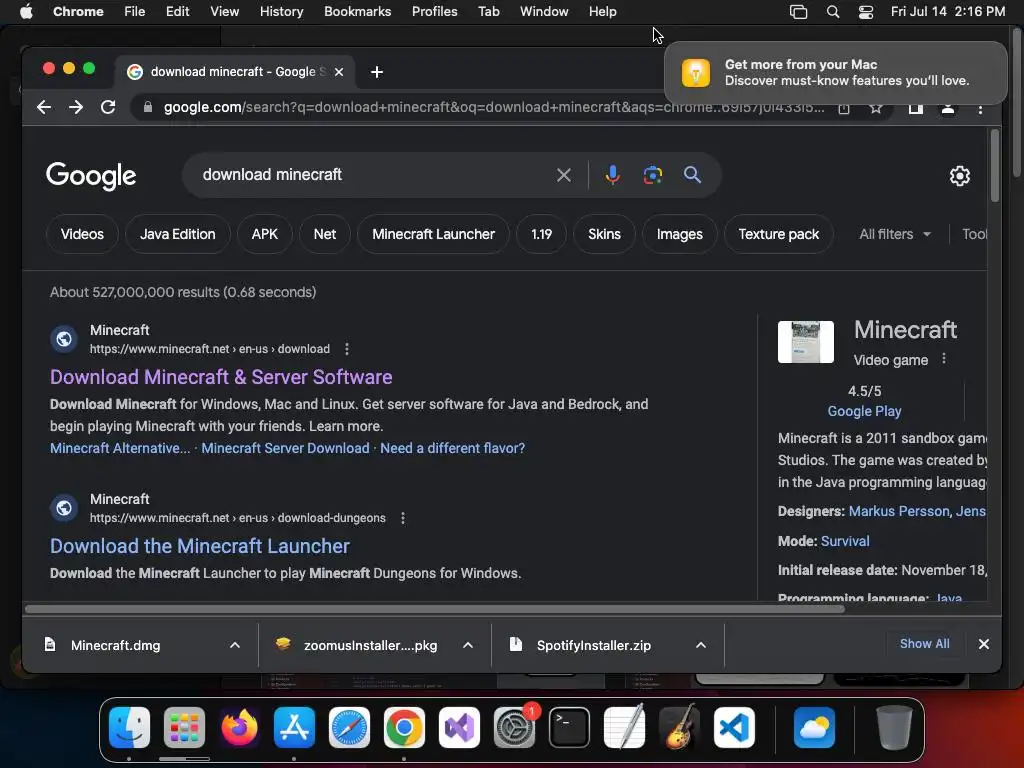Open Google Lens image search
The image size is (1024, 768).
652,175
